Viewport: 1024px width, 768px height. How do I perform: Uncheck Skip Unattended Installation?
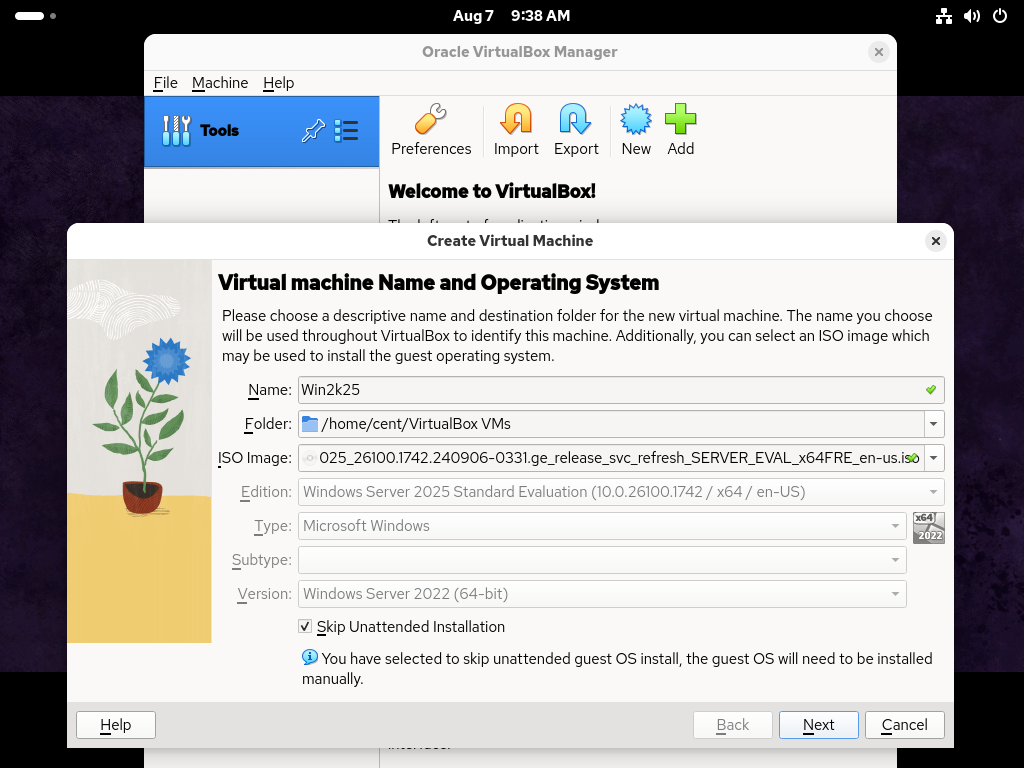point(306,627)
